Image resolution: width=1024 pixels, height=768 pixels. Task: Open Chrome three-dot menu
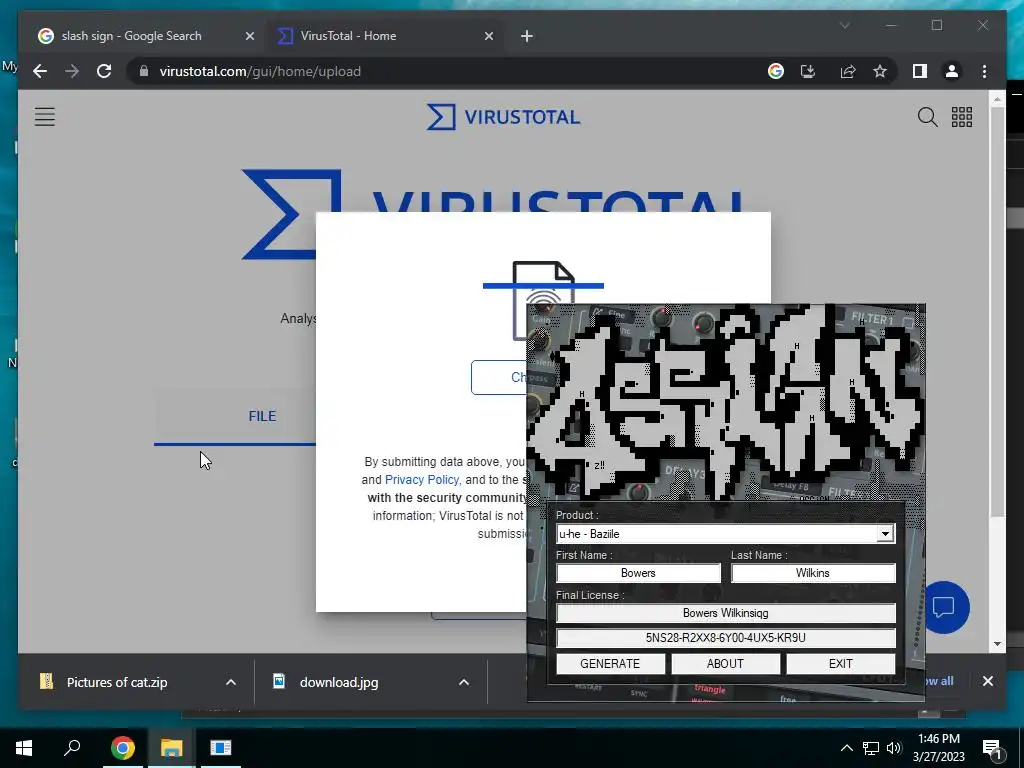tap(984, 71)
